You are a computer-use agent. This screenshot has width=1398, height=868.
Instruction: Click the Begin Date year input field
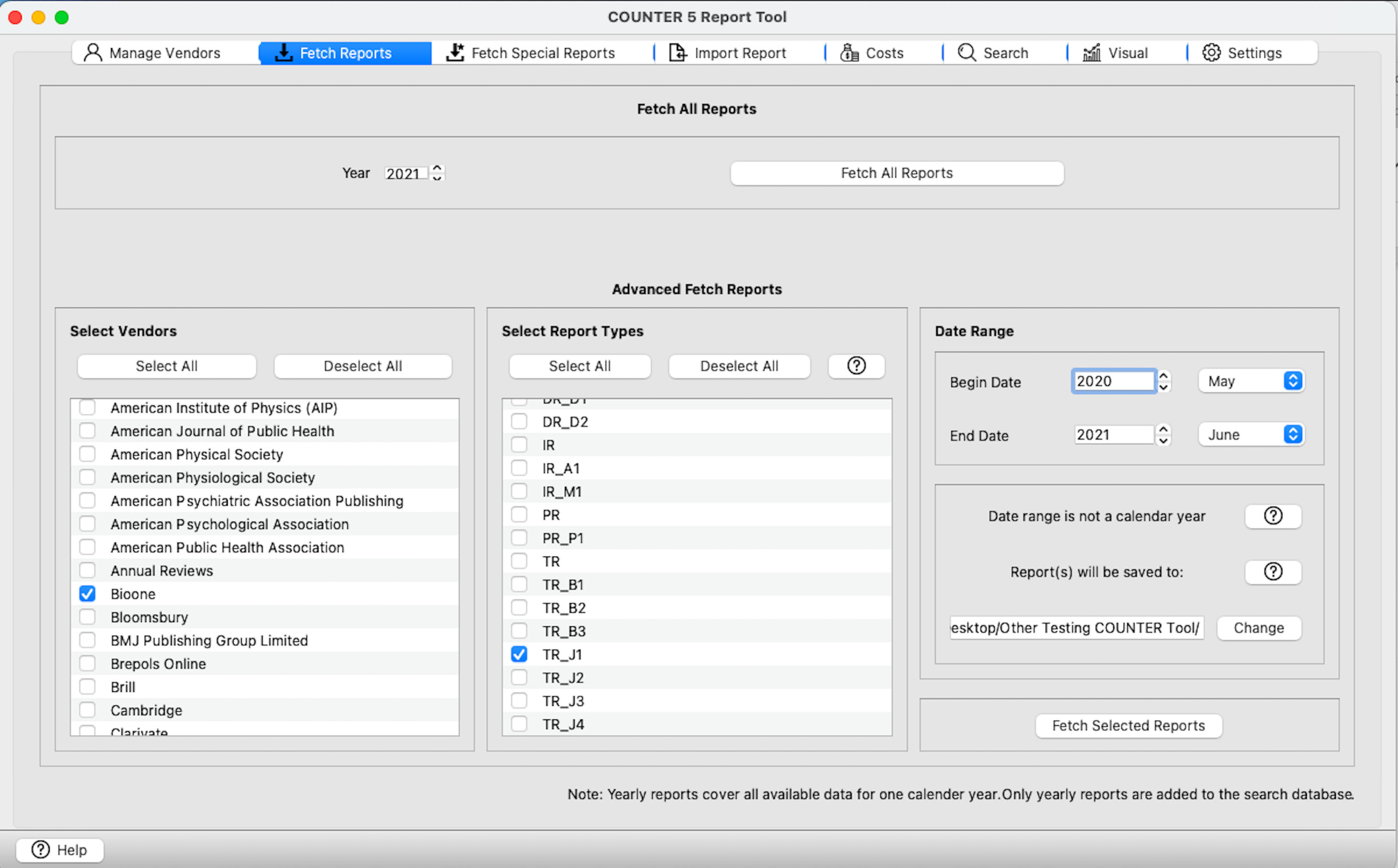[x=1112, y=381]
